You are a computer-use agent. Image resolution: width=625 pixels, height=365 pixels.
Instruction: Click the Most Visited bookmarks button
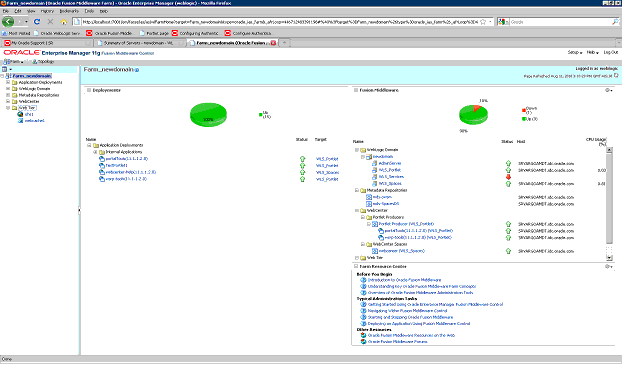[x=16, y=33]
